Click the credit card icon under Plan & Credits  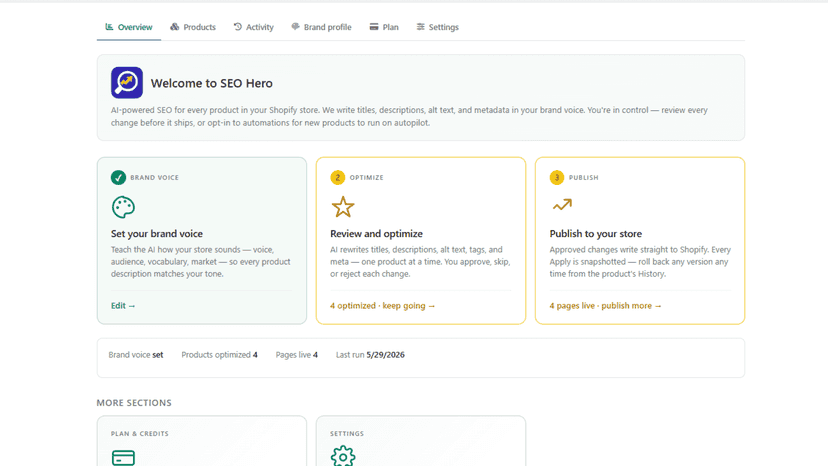pos(123,458)
